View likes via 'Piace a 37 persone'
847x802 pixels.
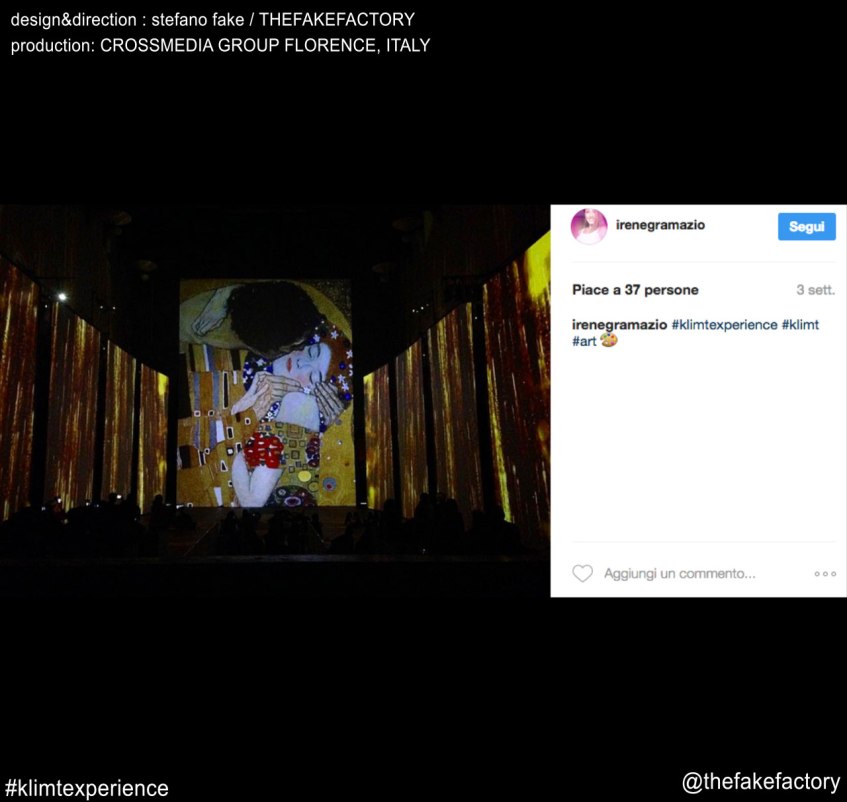pyautogui.click(x=635, y=290)
